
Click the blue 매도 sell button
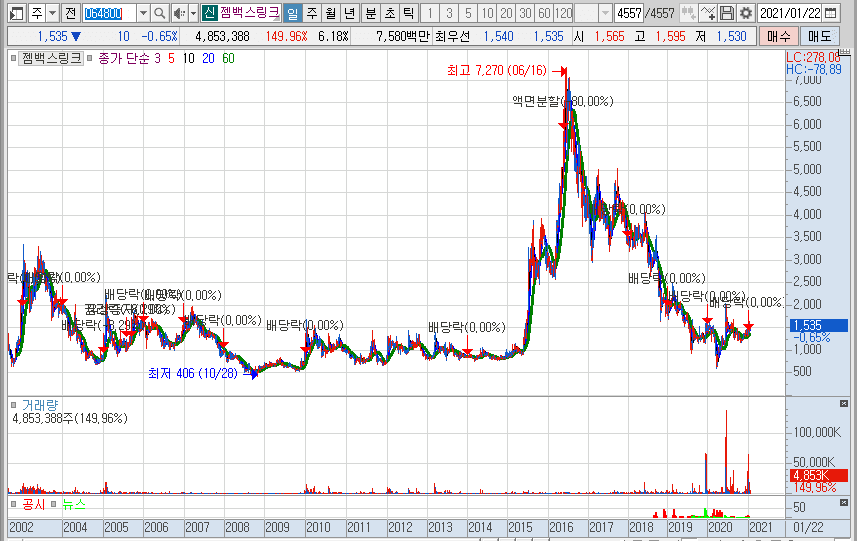(820, 36)
